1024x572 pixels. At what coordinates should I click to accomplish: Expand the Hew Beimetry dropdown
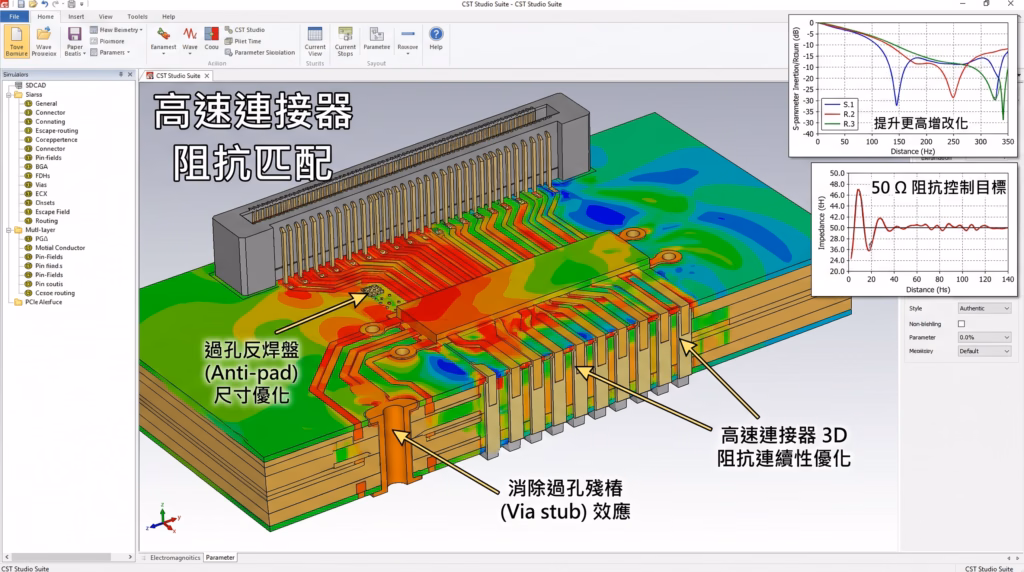tap(141, 30)
